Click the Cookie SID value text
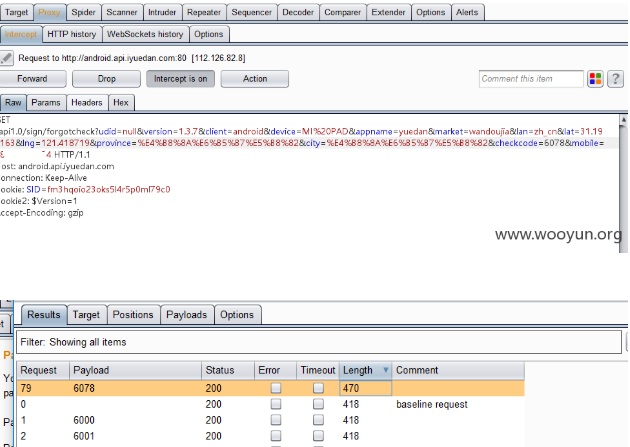The image size is (630, 447). (108, 189)
